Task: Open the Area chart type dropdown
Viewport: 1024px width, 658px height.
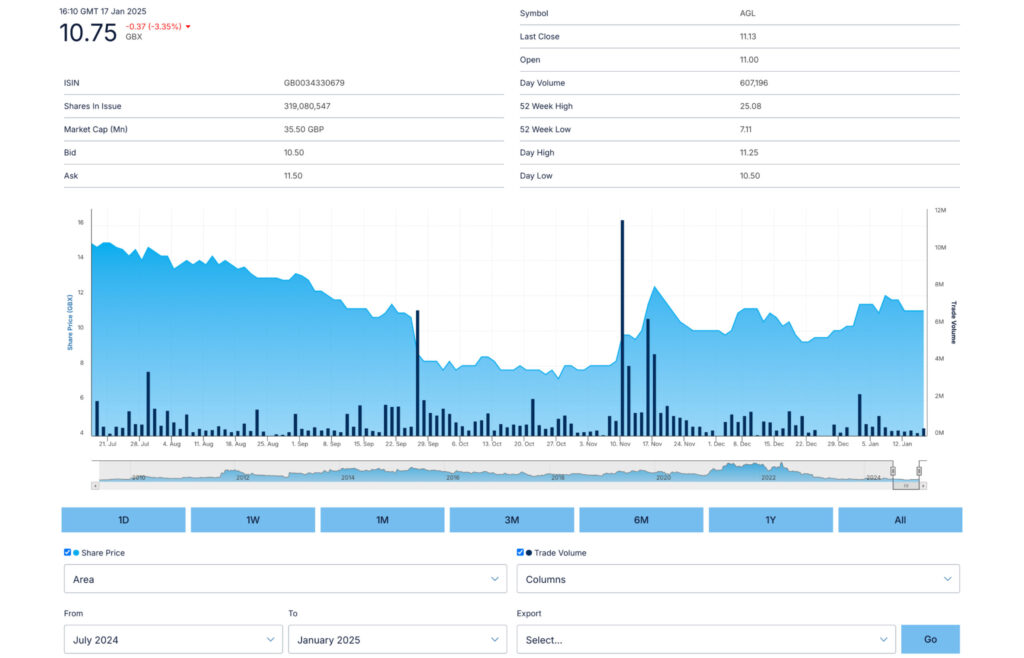Action: tap(285, 579)
